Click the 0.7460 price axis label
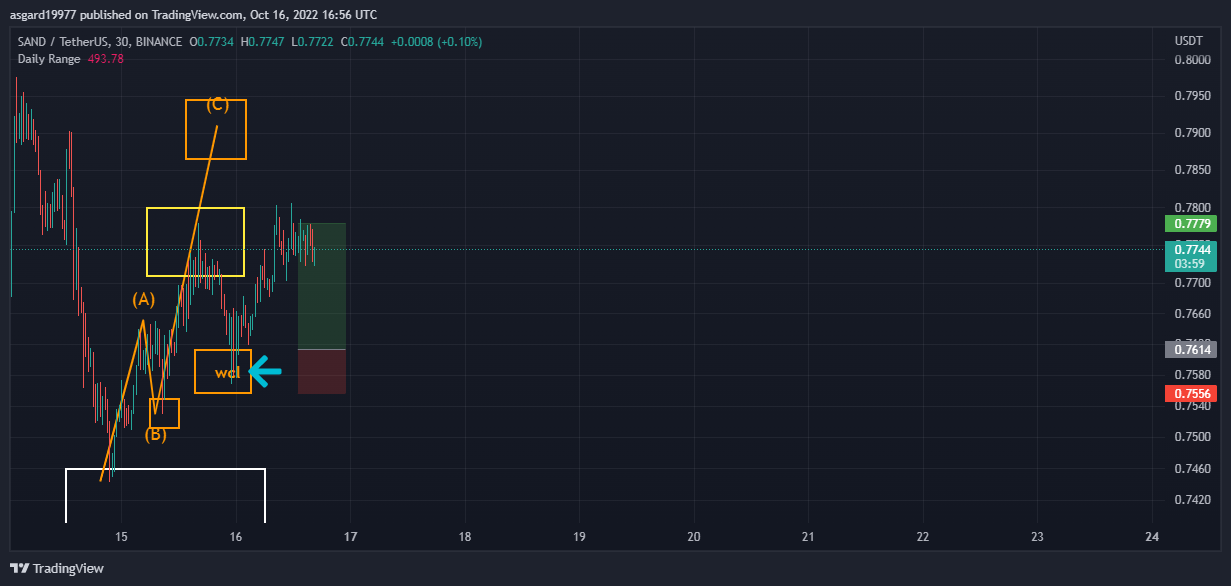Screen dimensions: 1231x586 [1192, 468]
